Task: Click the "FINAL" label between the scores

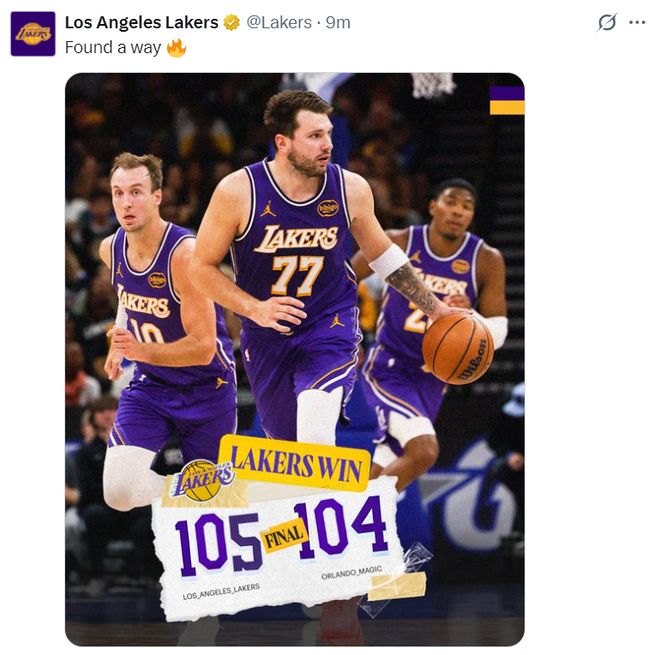Action: [283, 537]
